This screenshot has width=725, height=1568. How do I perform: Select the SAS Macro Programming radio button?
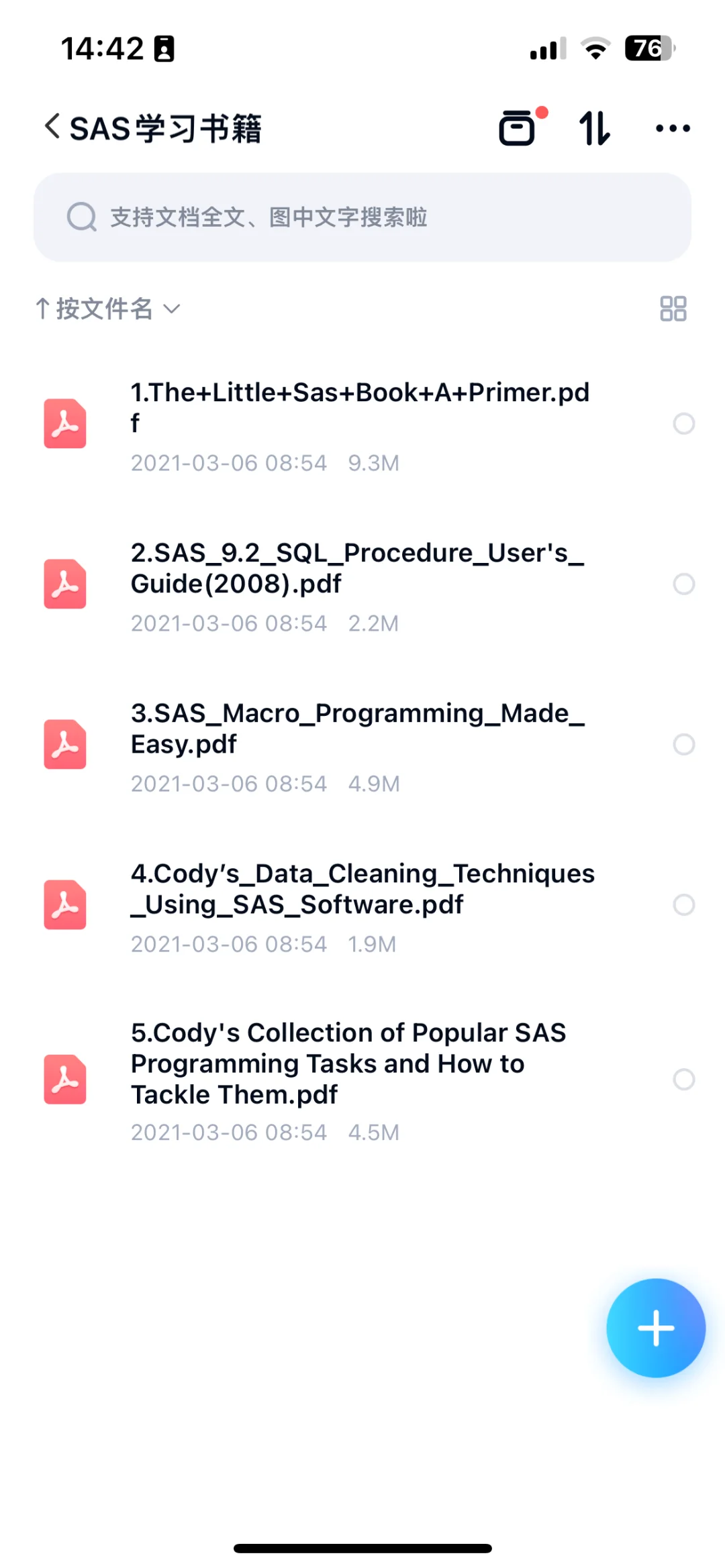click(x=683, y=744)
